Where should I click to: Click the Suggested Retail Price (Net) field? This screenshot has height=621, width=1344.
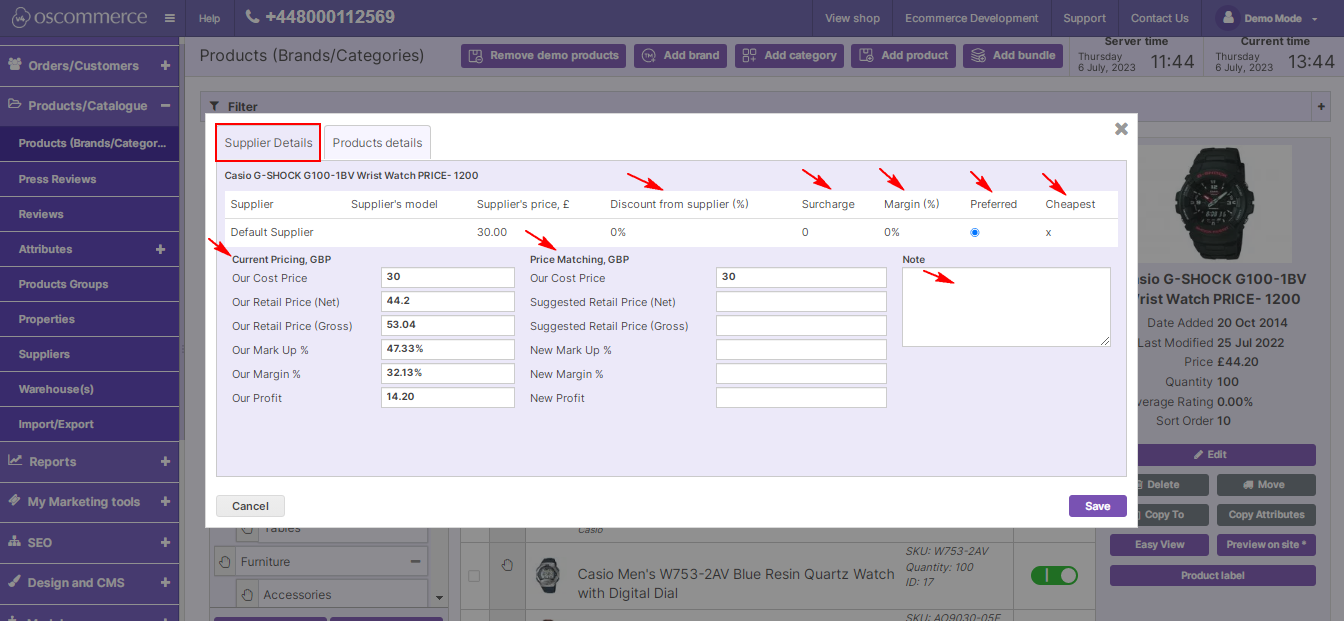[x=801, y=302]
